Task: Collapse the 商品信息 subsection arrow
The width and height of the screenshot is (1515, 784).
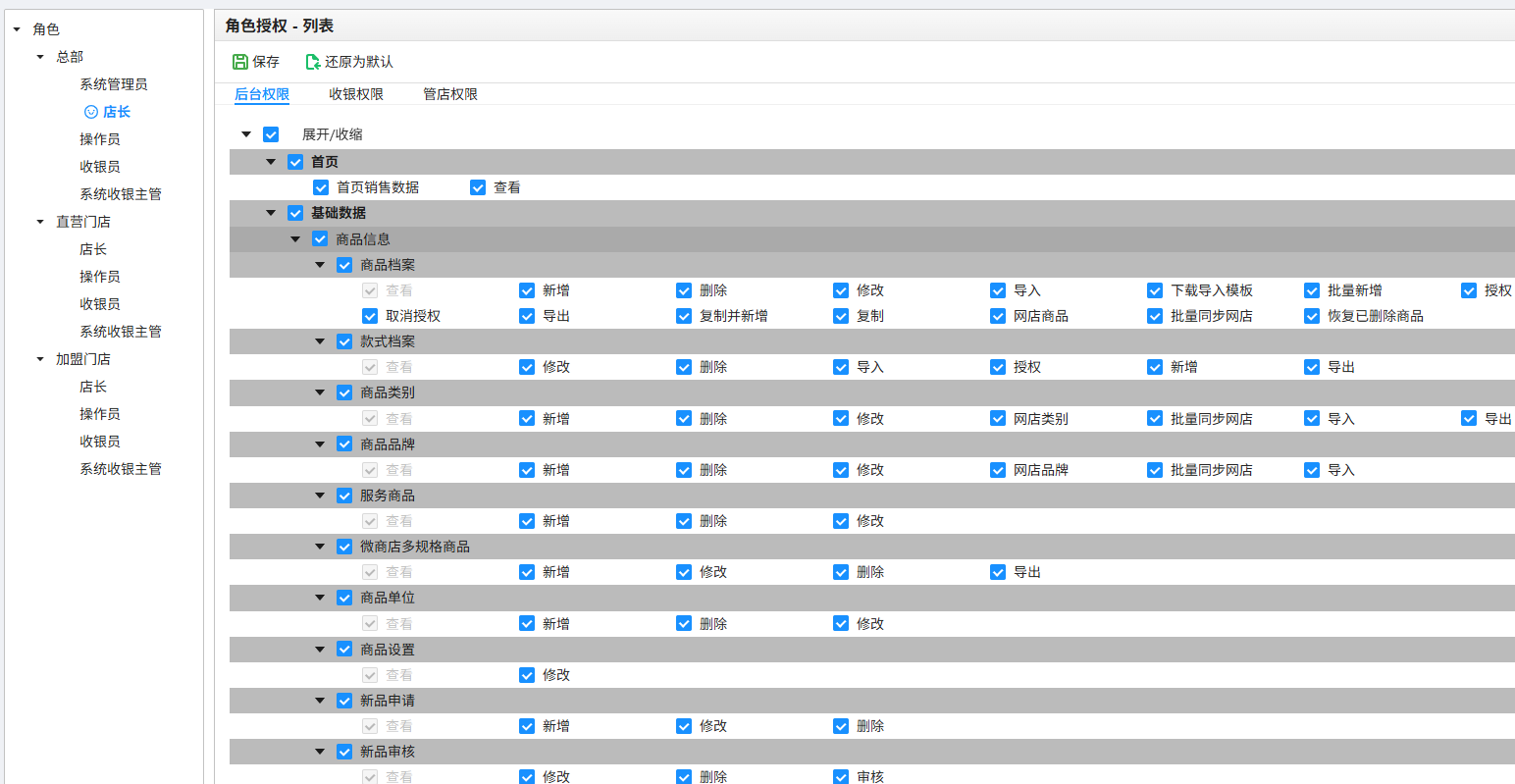Action: [295, 239]
